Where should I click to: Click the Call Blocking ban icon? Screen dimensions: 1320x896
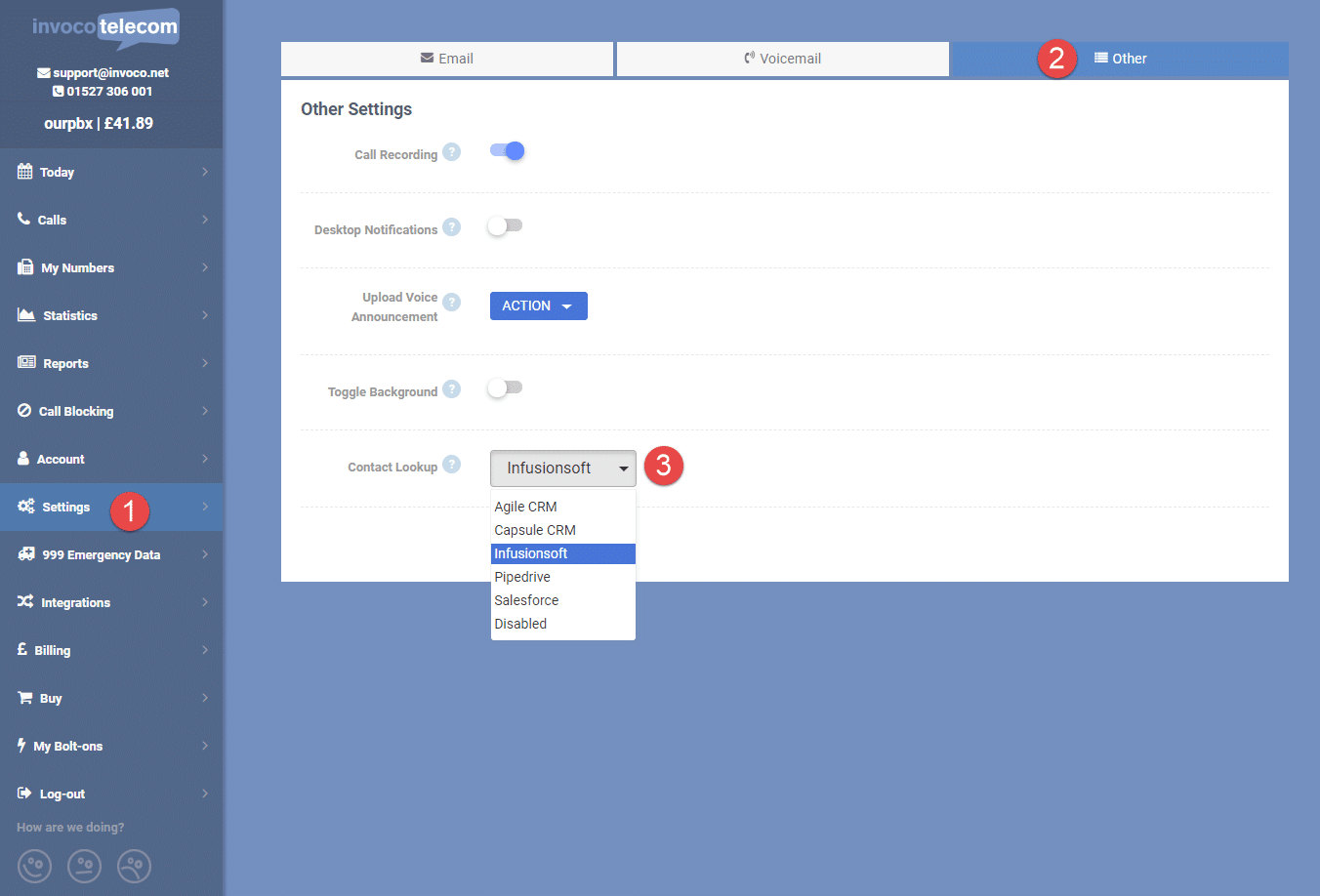[x=24, y=410]
